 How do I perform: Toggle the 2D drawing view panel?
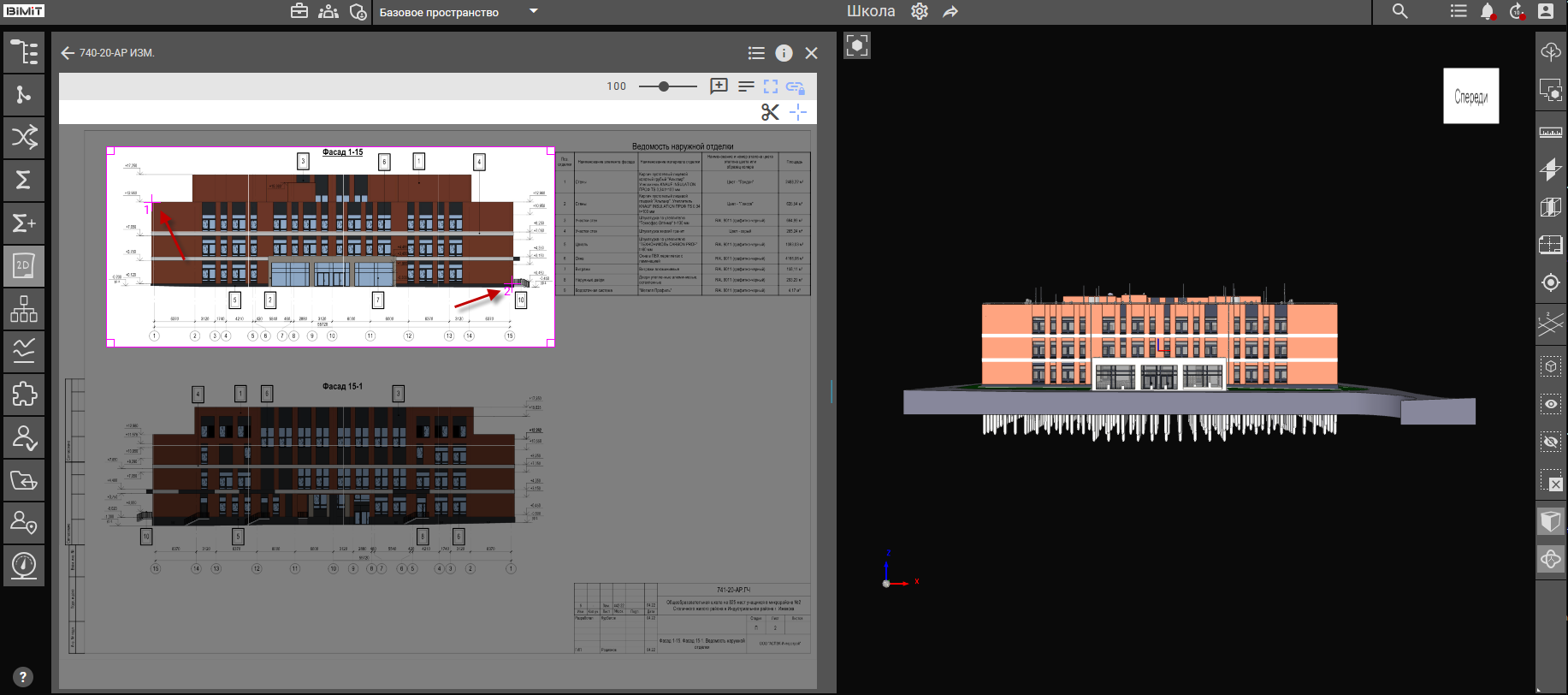click(x=24, y=266)
